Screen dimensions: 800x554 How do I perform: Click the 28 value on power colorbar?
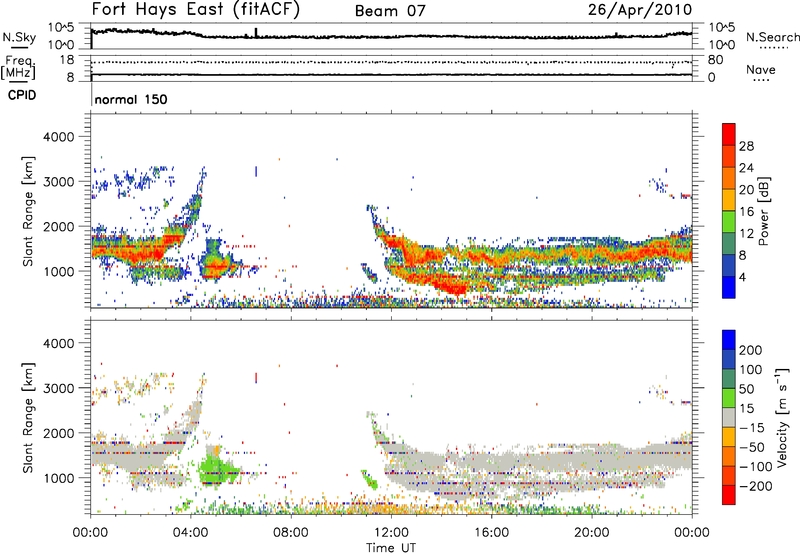(746, 146)
